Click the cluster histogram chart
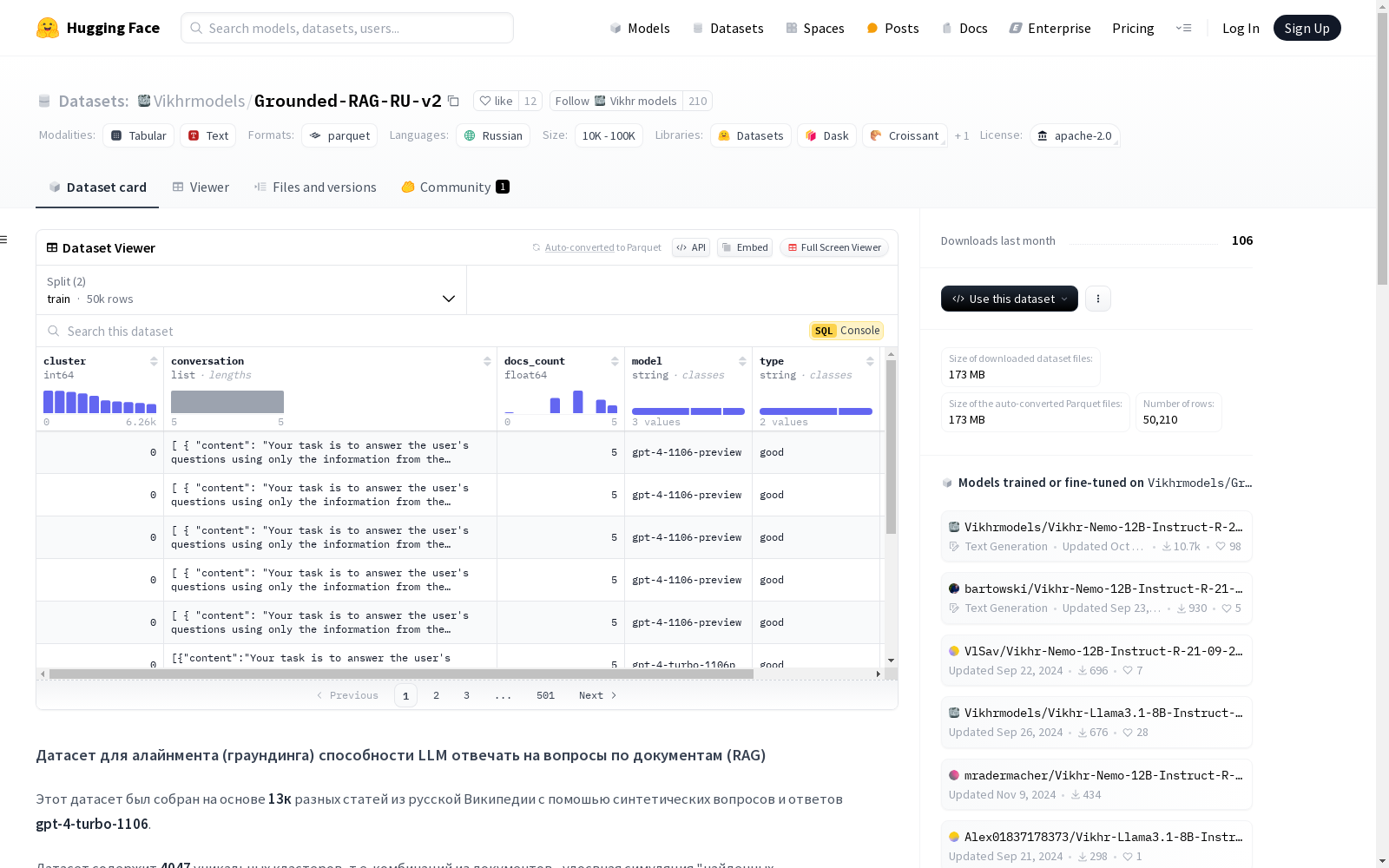The height and width of the screenshot is (868, 1389). (100, 401)
